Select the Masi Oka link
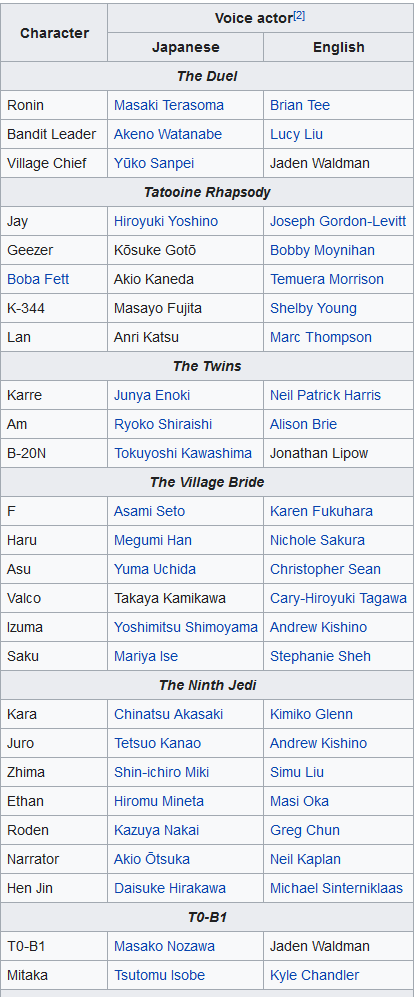The width and height of the screenshot is (418, 997). 299,801
